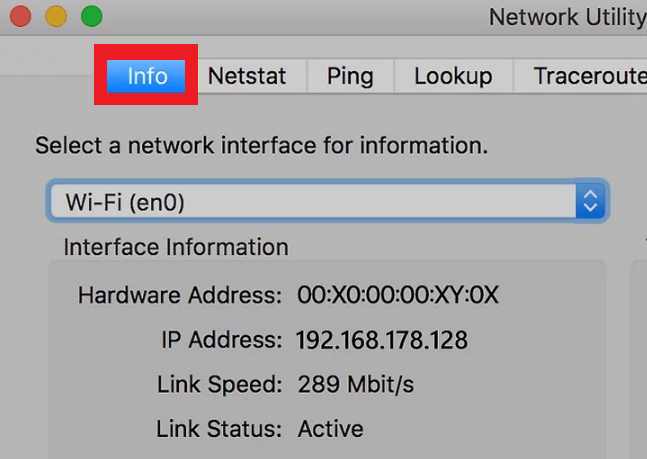Switch to the Info tab
This screenshot has width=647, height=459.
(146, 76)
